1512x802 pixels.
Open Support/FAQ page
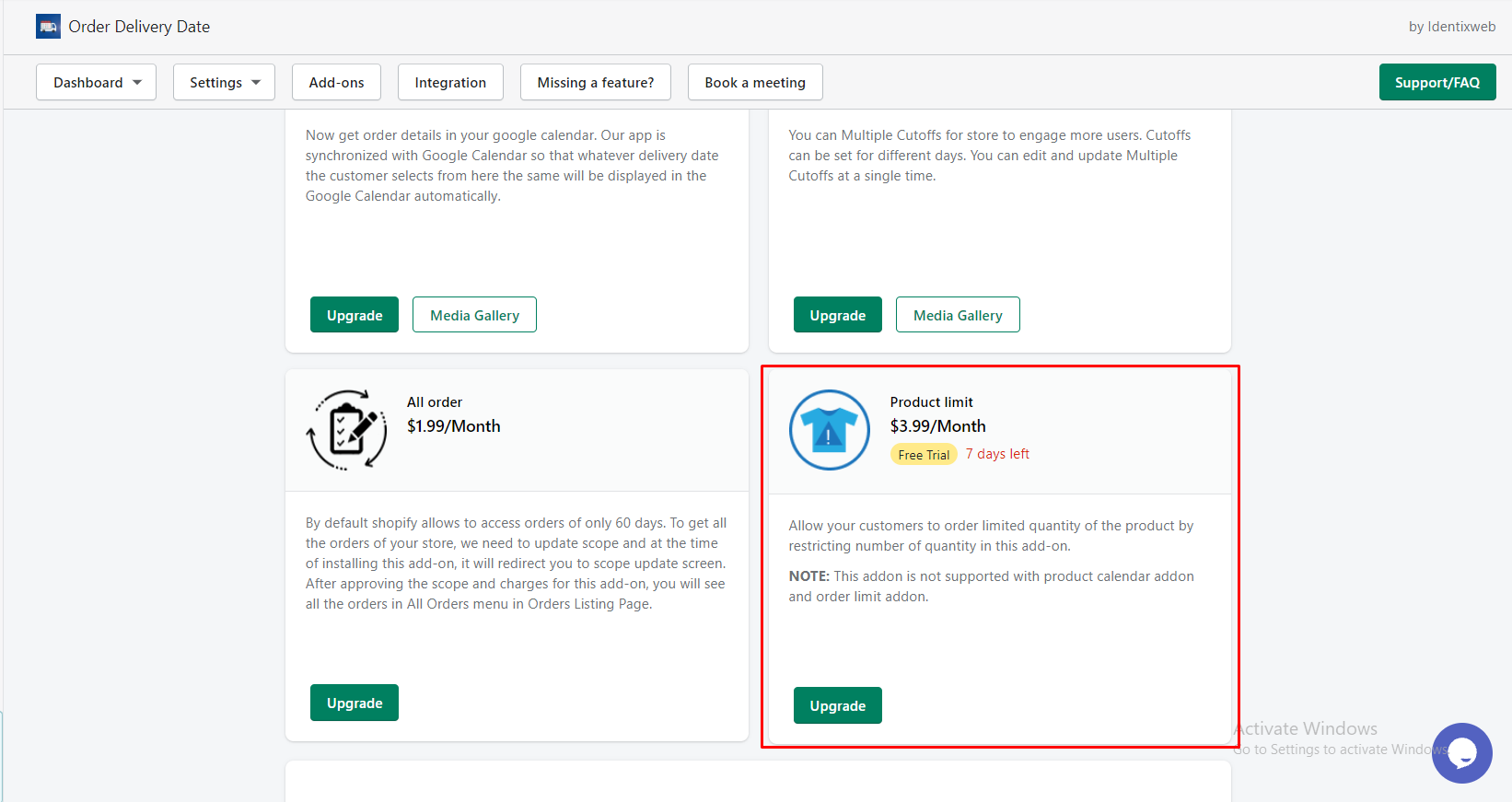1437,82
